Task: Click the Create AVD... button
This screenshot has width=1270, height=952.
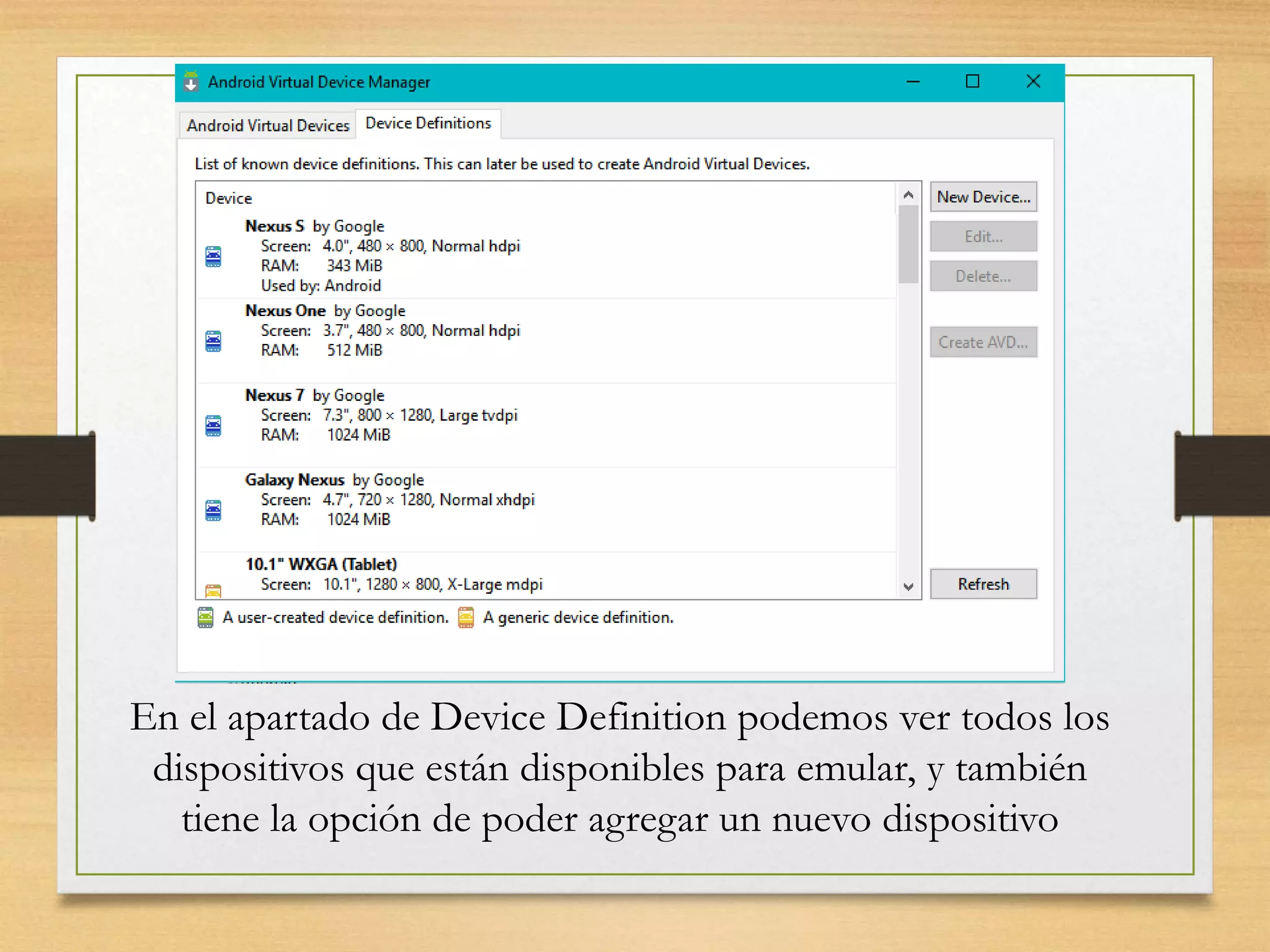Action: (984, 342)
